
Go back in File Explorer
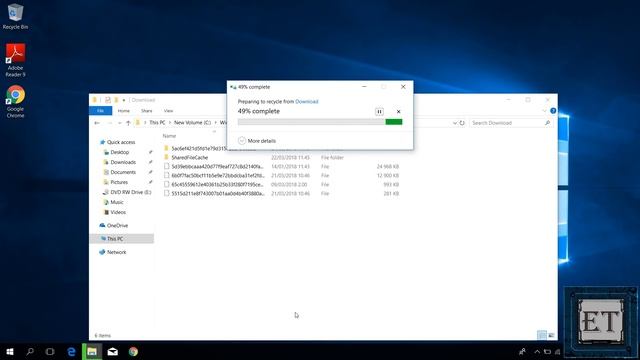[x=97, y=123]
